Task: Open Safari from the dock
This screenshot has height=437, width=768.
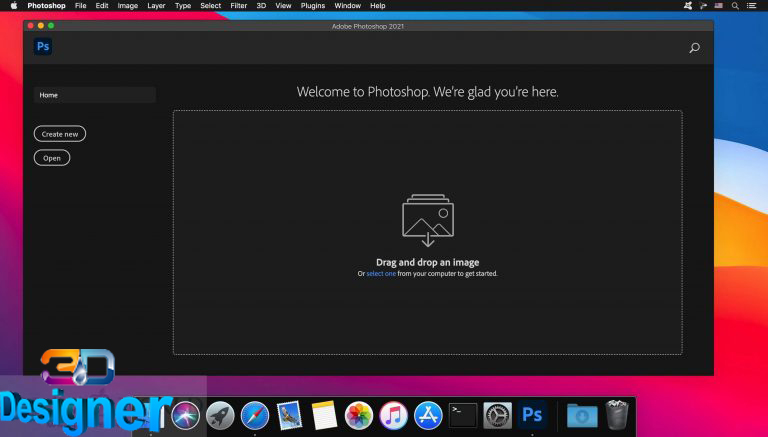Action: (255, 415)
